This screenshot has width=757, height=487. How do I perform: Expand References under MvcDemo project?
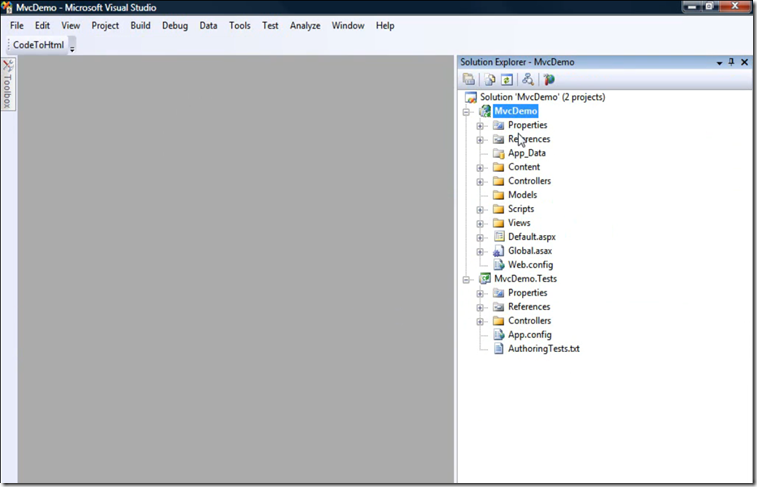480,140
